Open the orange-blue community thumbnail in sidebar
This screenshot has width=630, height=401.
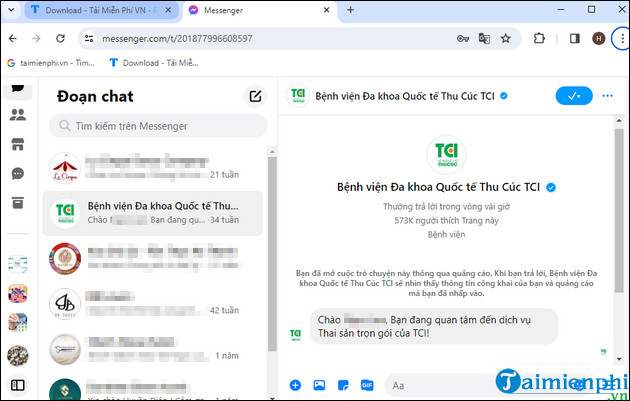click(x=18, y=294)
